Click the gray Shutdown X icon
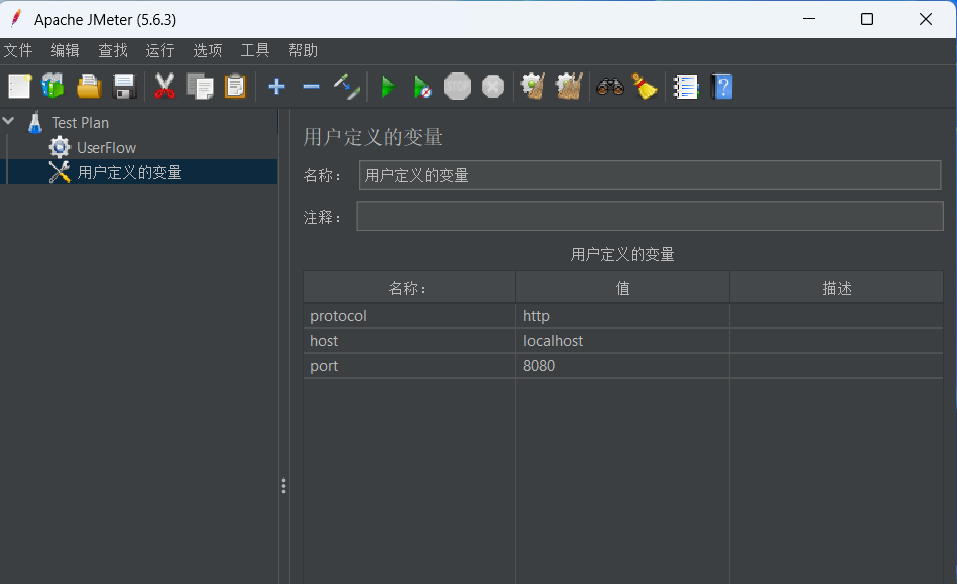The height and width of the screenshot is (584, 957). click(x=493, y=87)
